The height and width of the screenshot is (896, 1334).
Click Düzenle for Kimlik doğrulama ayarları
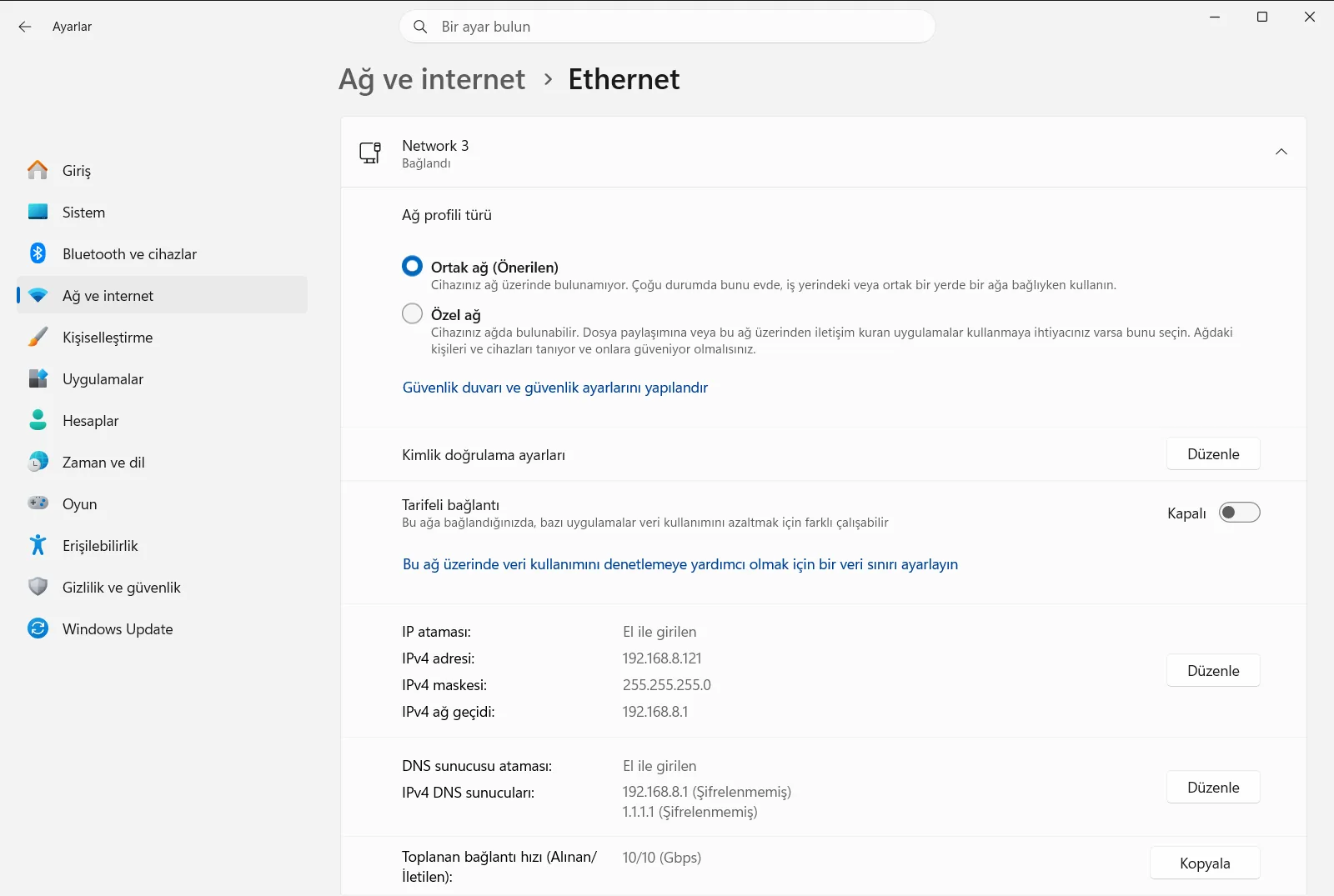[1213, 454]
